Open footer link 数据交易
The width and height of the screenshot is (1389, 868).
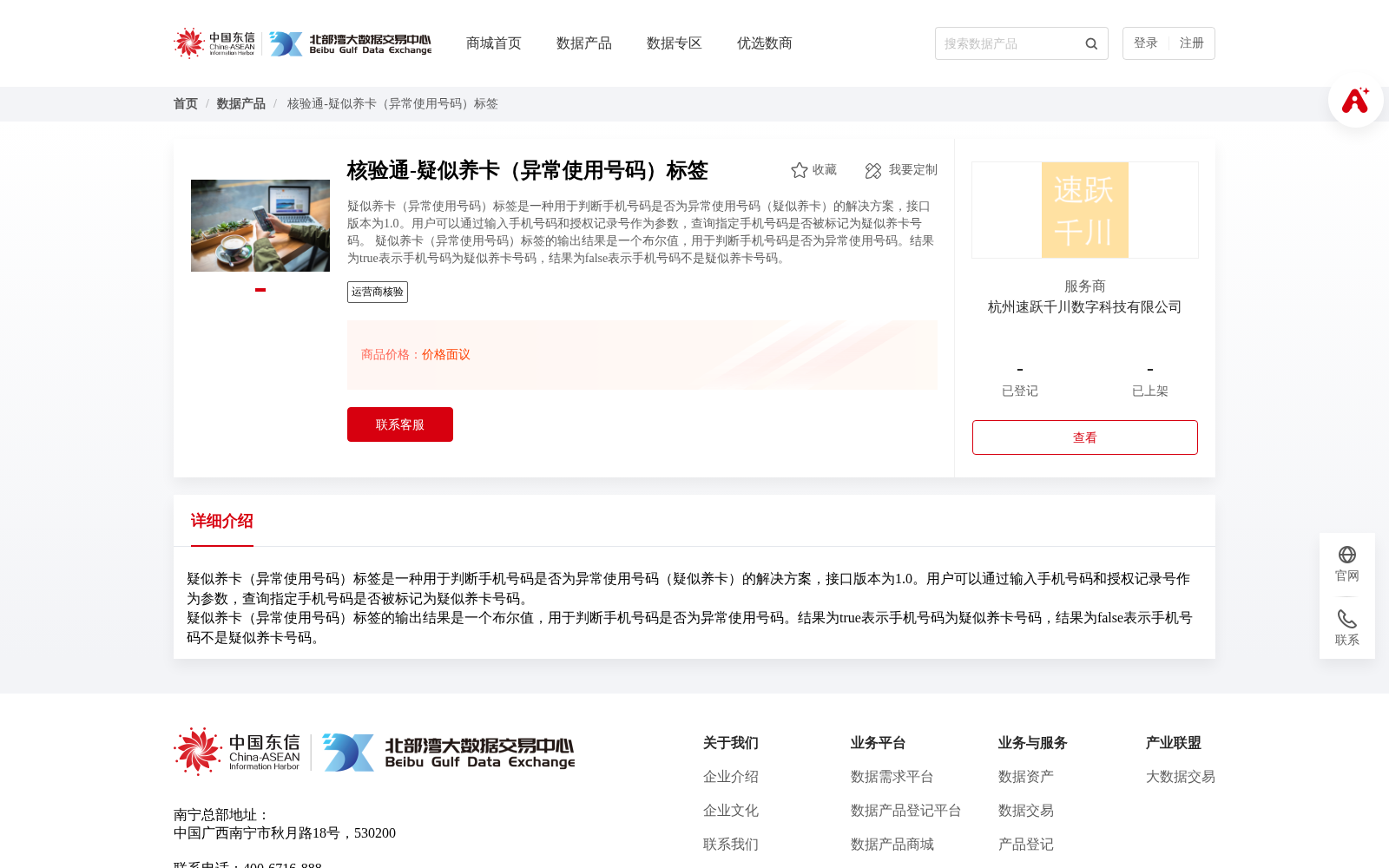click(x=1026, y=811)
